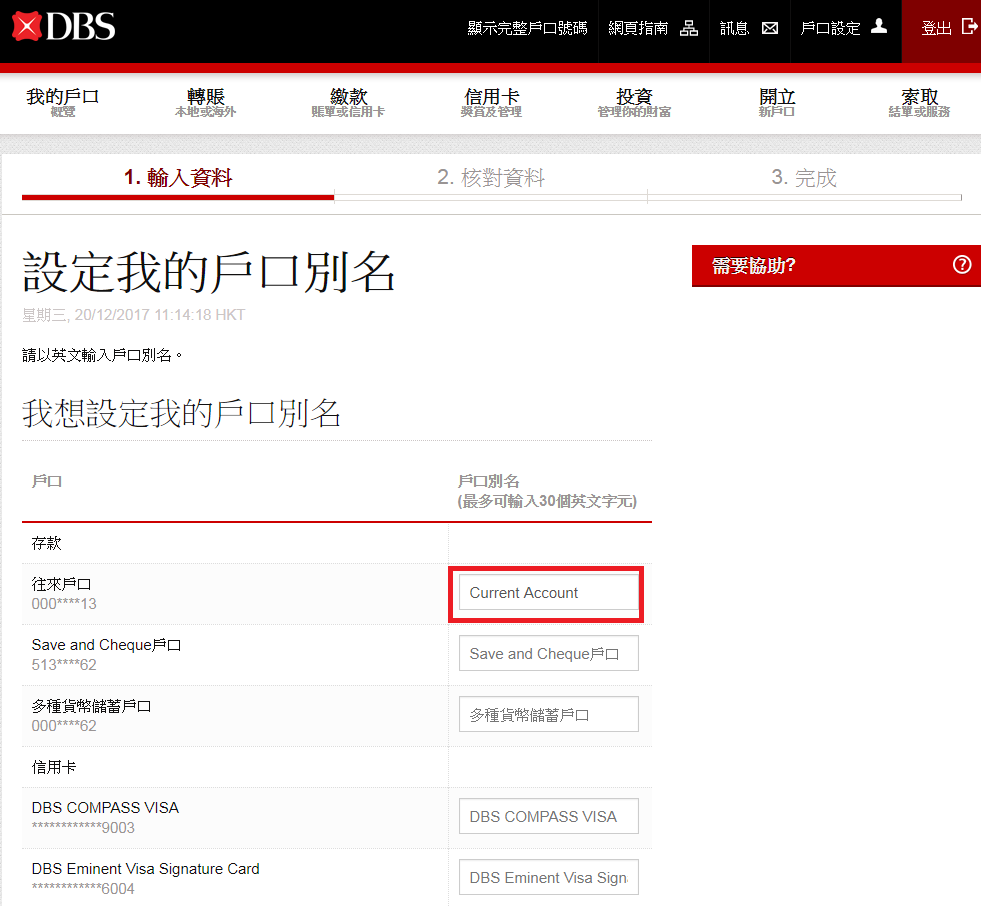Open the 信用卡 credit card menu

tap(491, 103)
